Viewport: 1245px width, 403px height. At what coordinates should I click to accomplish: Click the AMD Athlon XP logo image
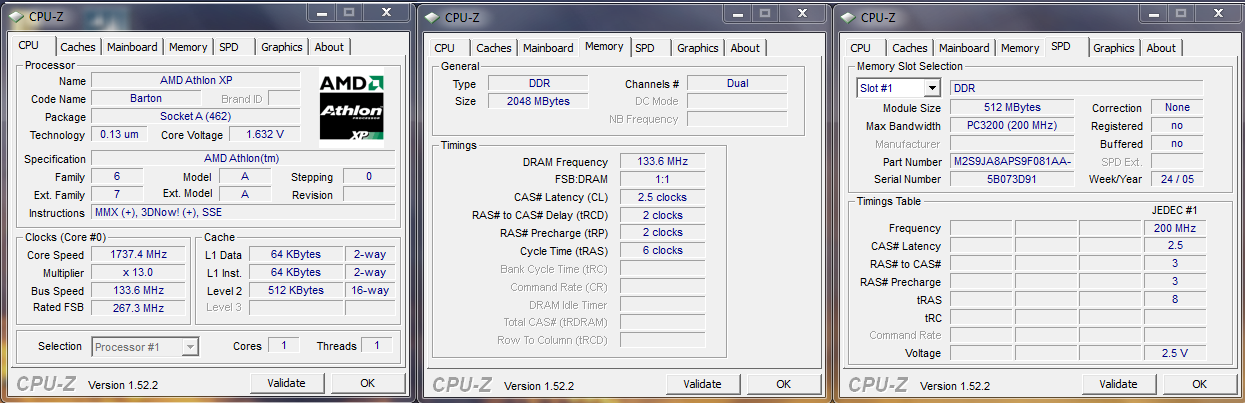(352, 106)
